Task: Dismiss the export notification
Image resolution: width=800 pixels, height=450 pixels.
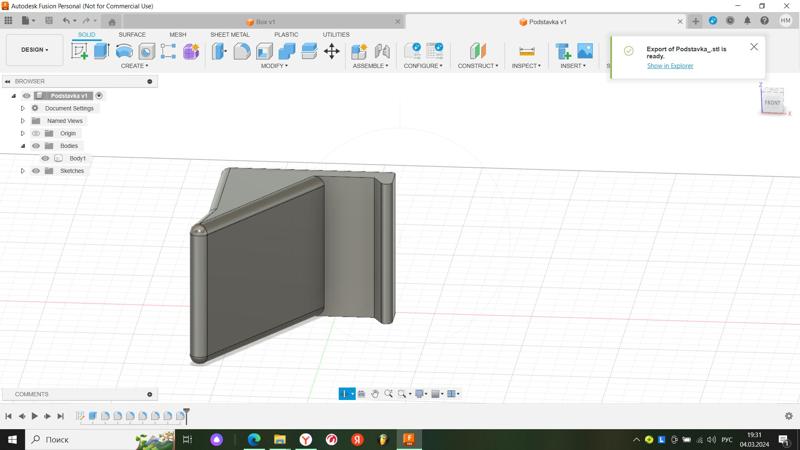Action: pyautogui.click(x=754, y=47)
